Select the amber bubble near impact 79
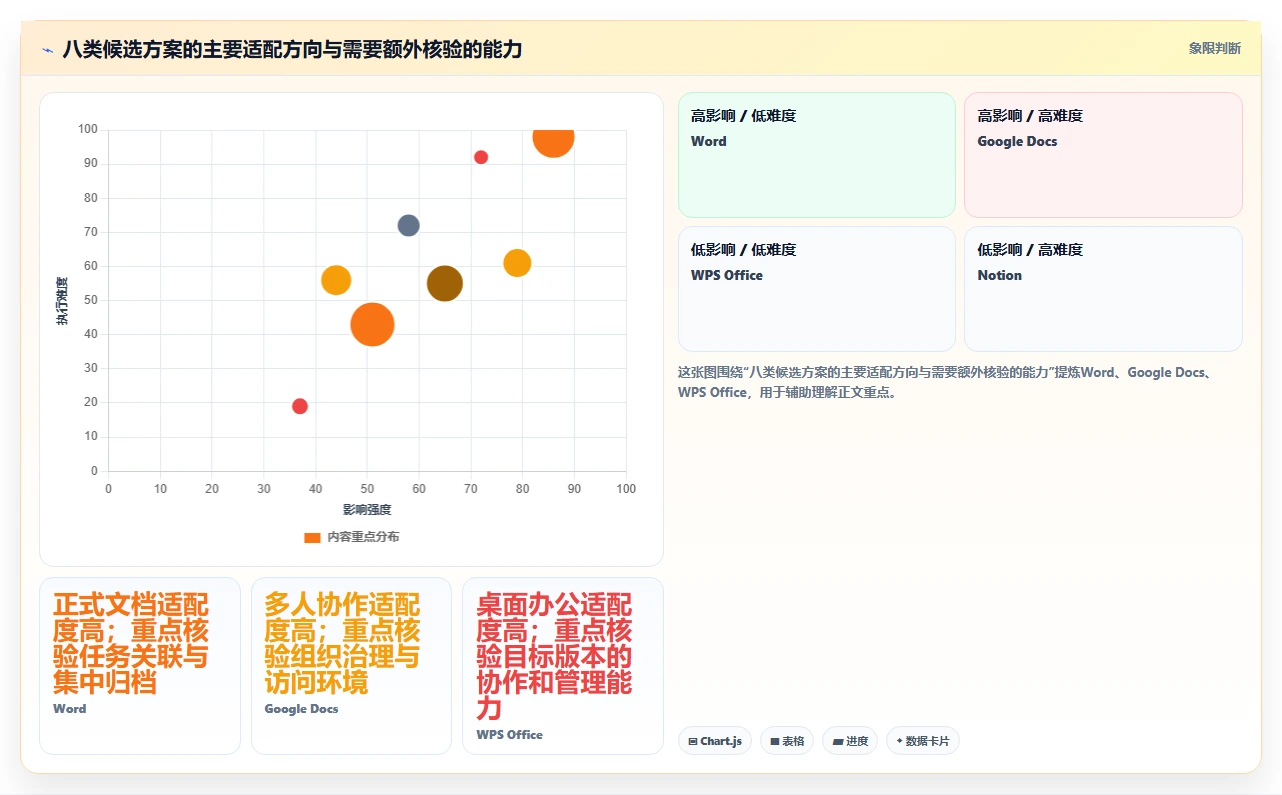Viewport: 1282px width, 795px height. click(x=517, y=263)
